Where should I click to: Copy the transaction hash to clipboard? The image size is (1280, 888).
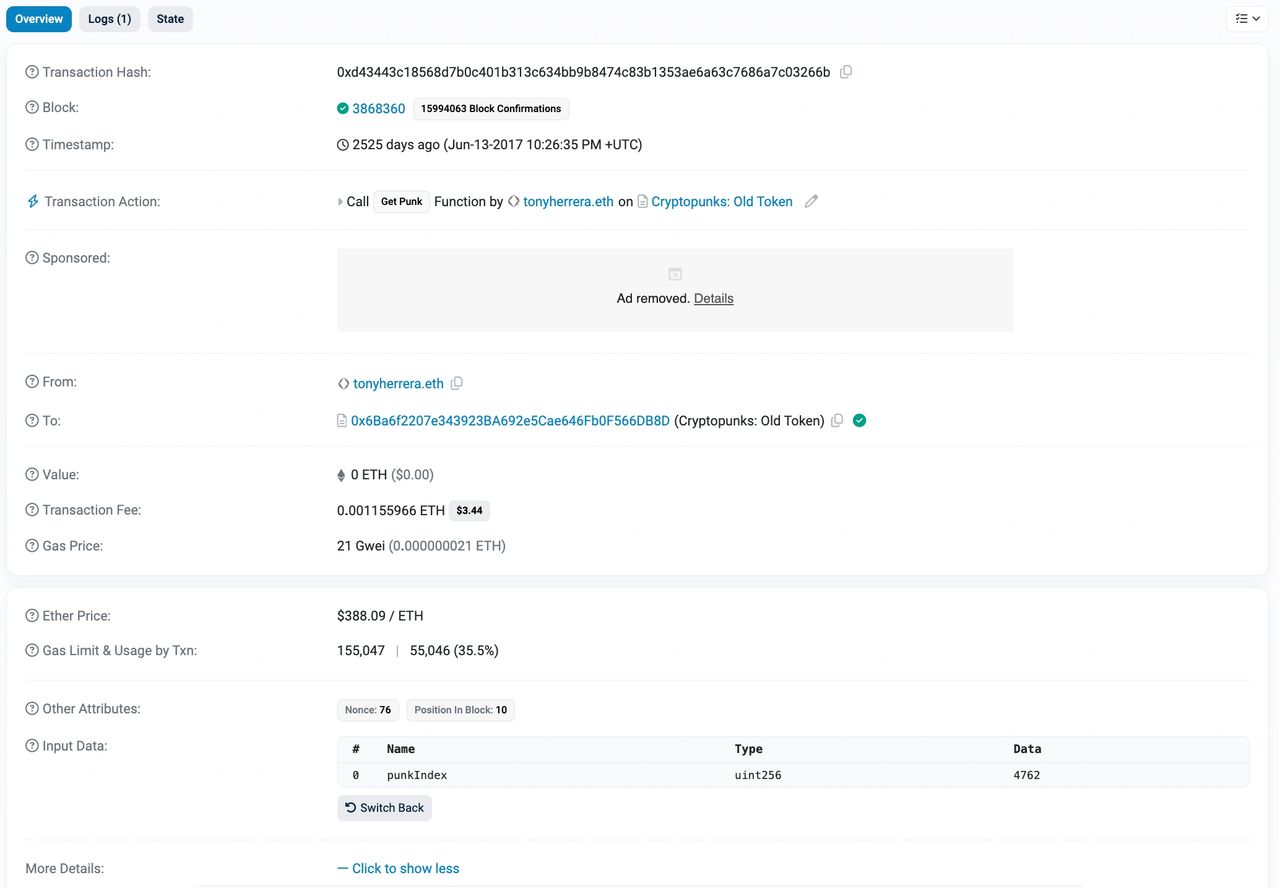click(846, 72)
